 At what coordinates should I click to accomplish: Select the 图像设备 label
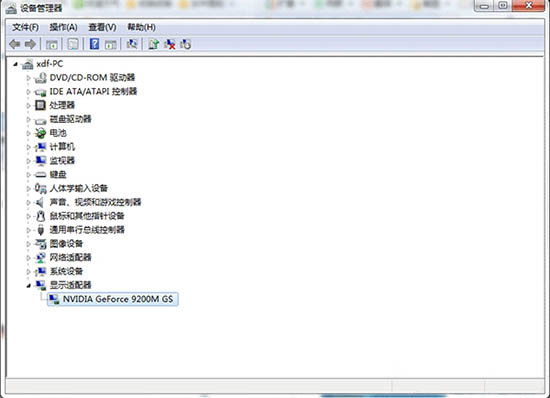(x=66, y=244)
